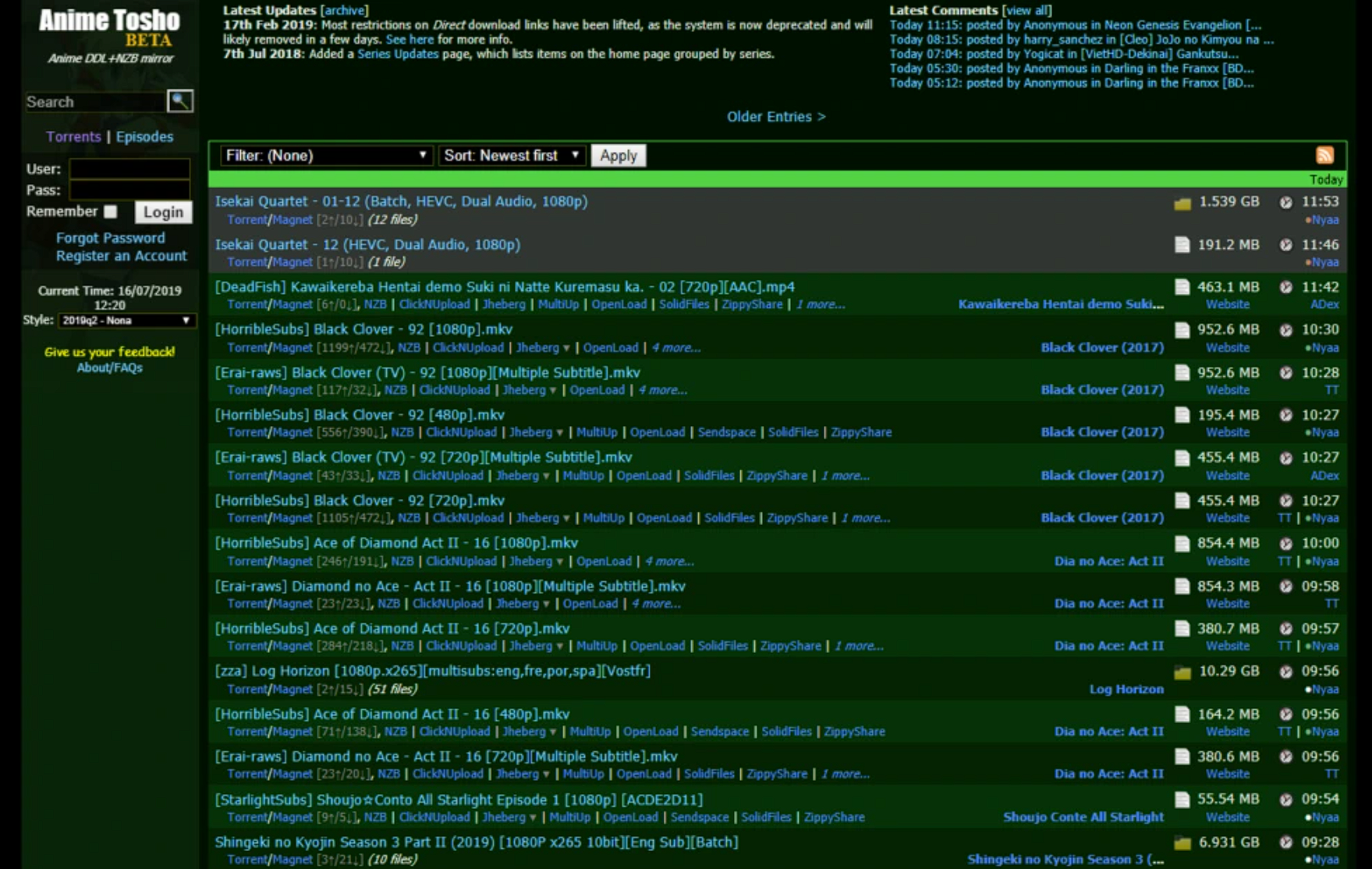Image resolution: width=1372 pixels, height=869 pixels.
Task: Click the Login button
Action: tap(163, 212)
